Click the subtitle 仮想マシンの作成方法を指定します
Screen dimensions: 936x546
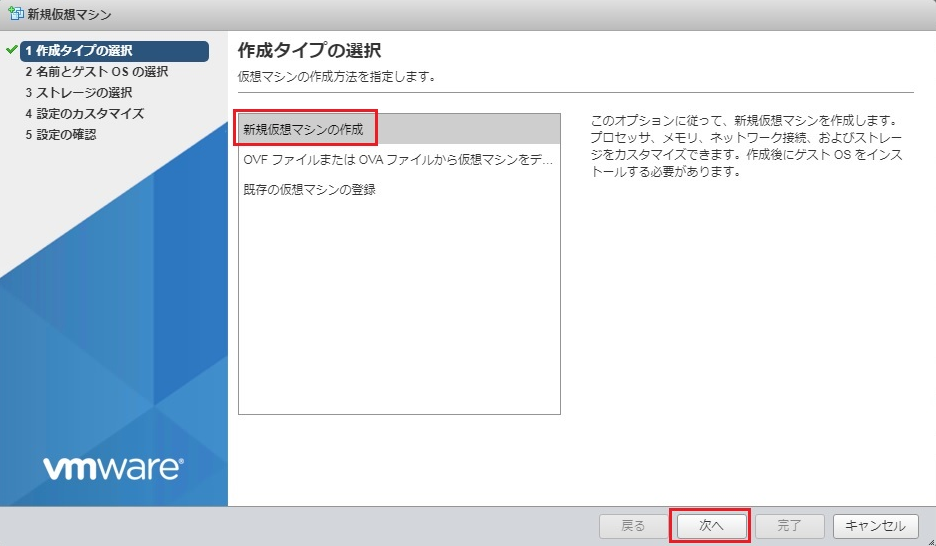pos(337,77)
